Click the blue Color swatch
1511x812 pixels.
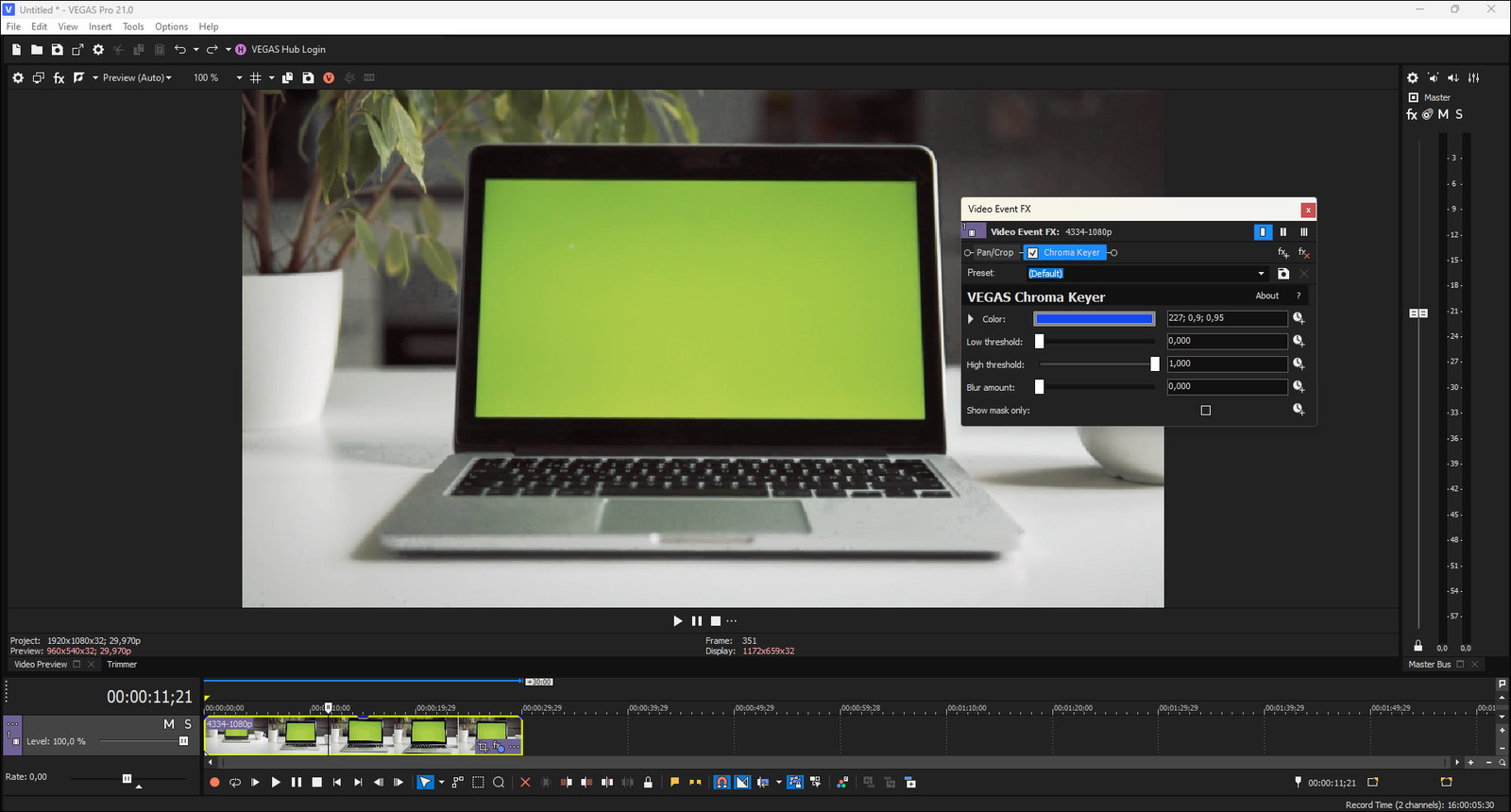tap(1095, 319)
